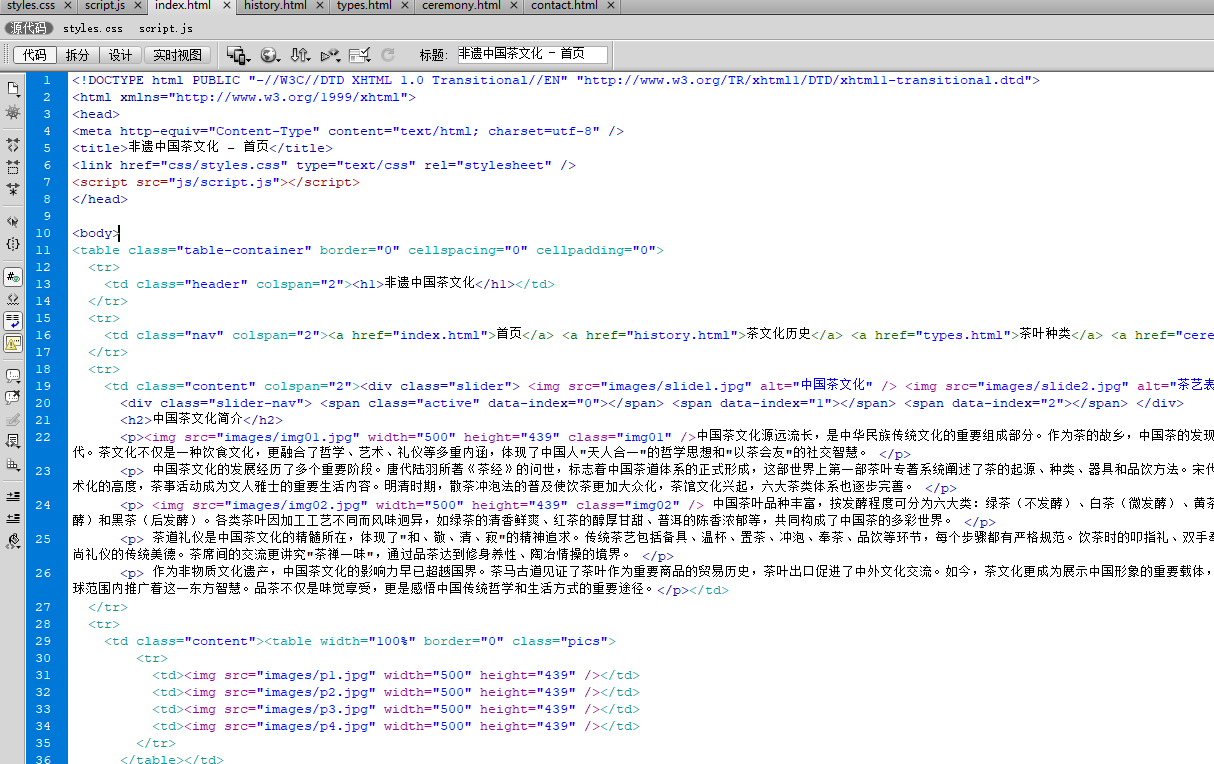Click "js/script.js" in script tag
This screenshot has width=1214, height=764.
click(228, 182)
